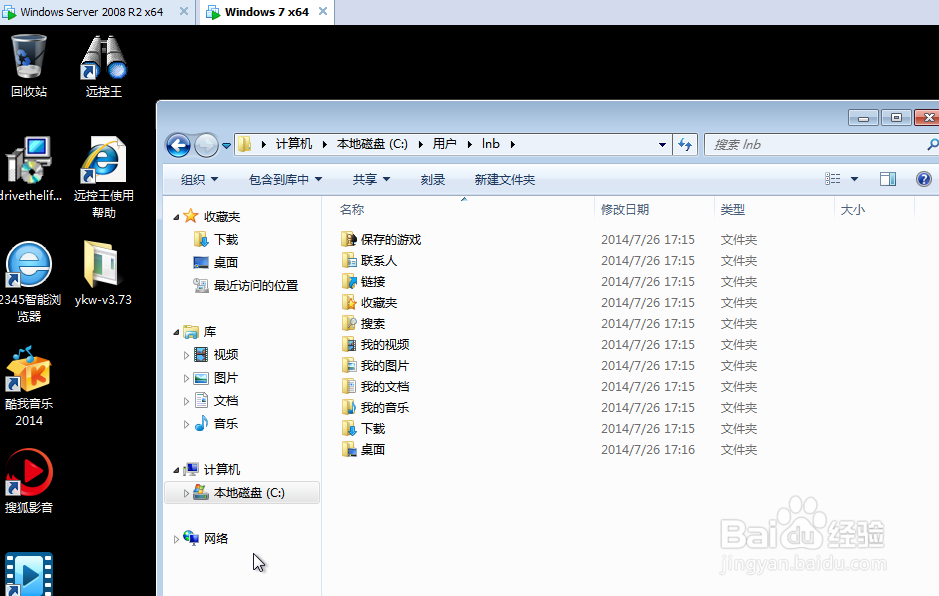This screenshot has height=596, width=939.
Task: Click the Forward navigation arrow in Explorer
Action: pos(206,145)
